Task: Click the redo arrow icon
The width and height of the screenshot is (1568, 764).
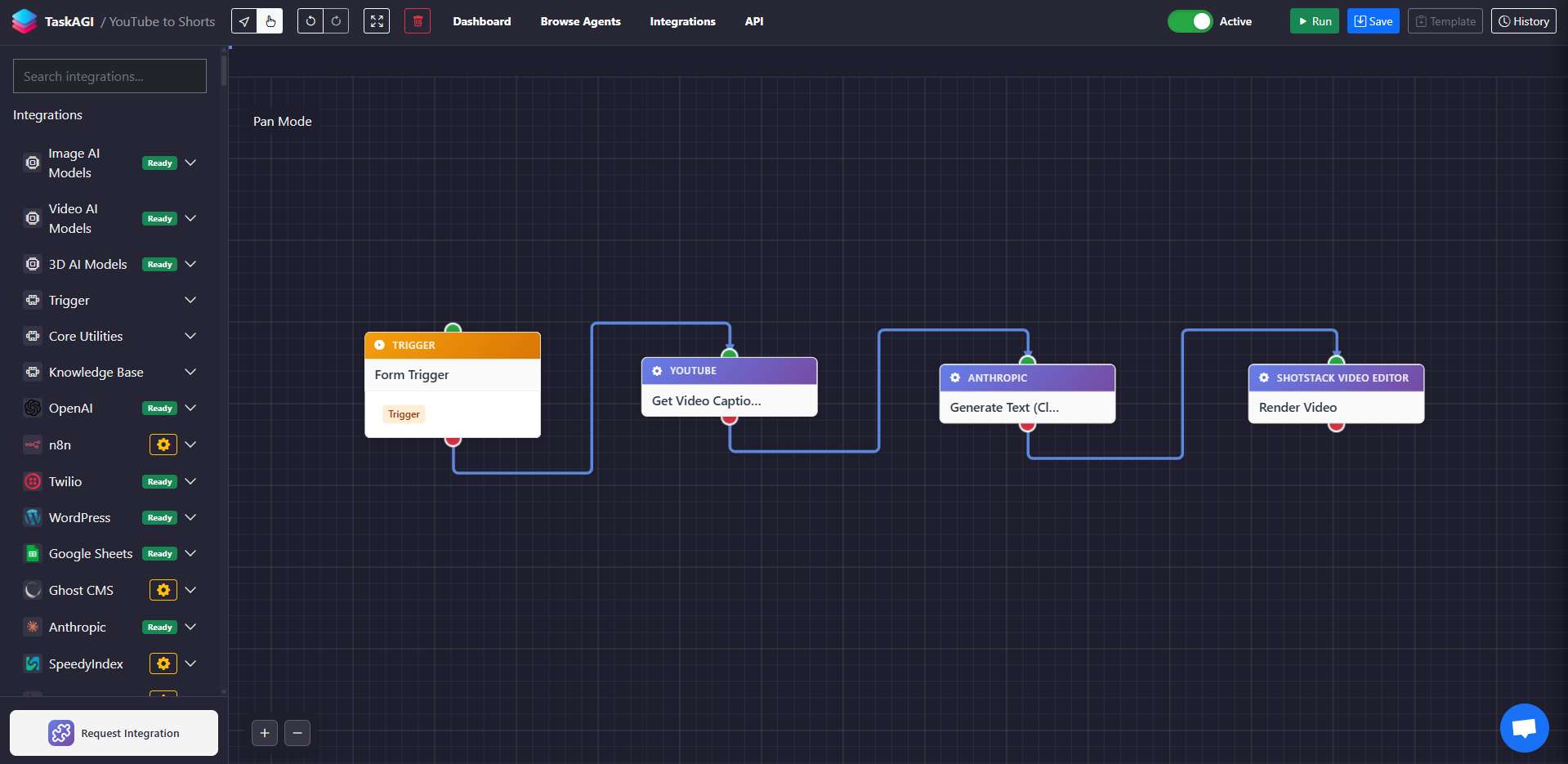Action: (x=336, y=21)
